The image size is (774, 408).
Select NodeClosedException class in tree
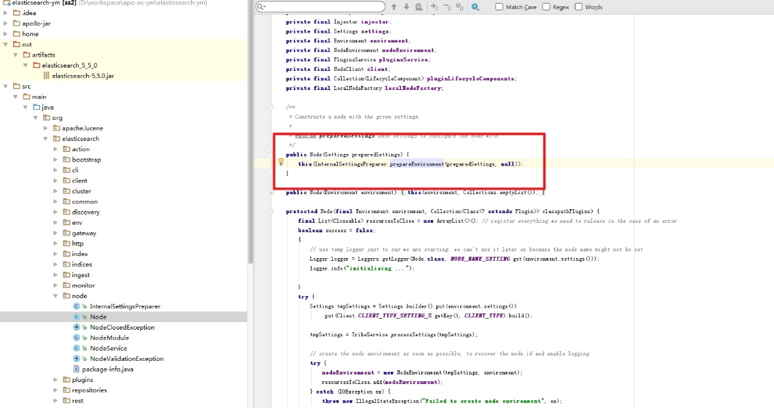click(x=122, y=327)
